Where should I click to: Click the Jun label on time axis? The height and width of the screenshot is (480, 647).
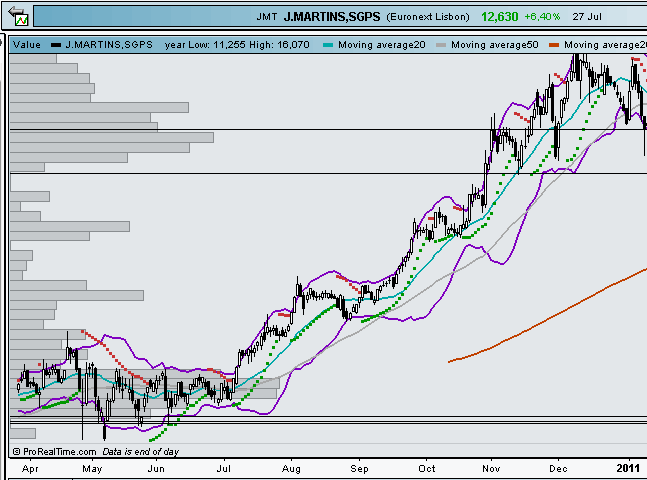point(156,468)
